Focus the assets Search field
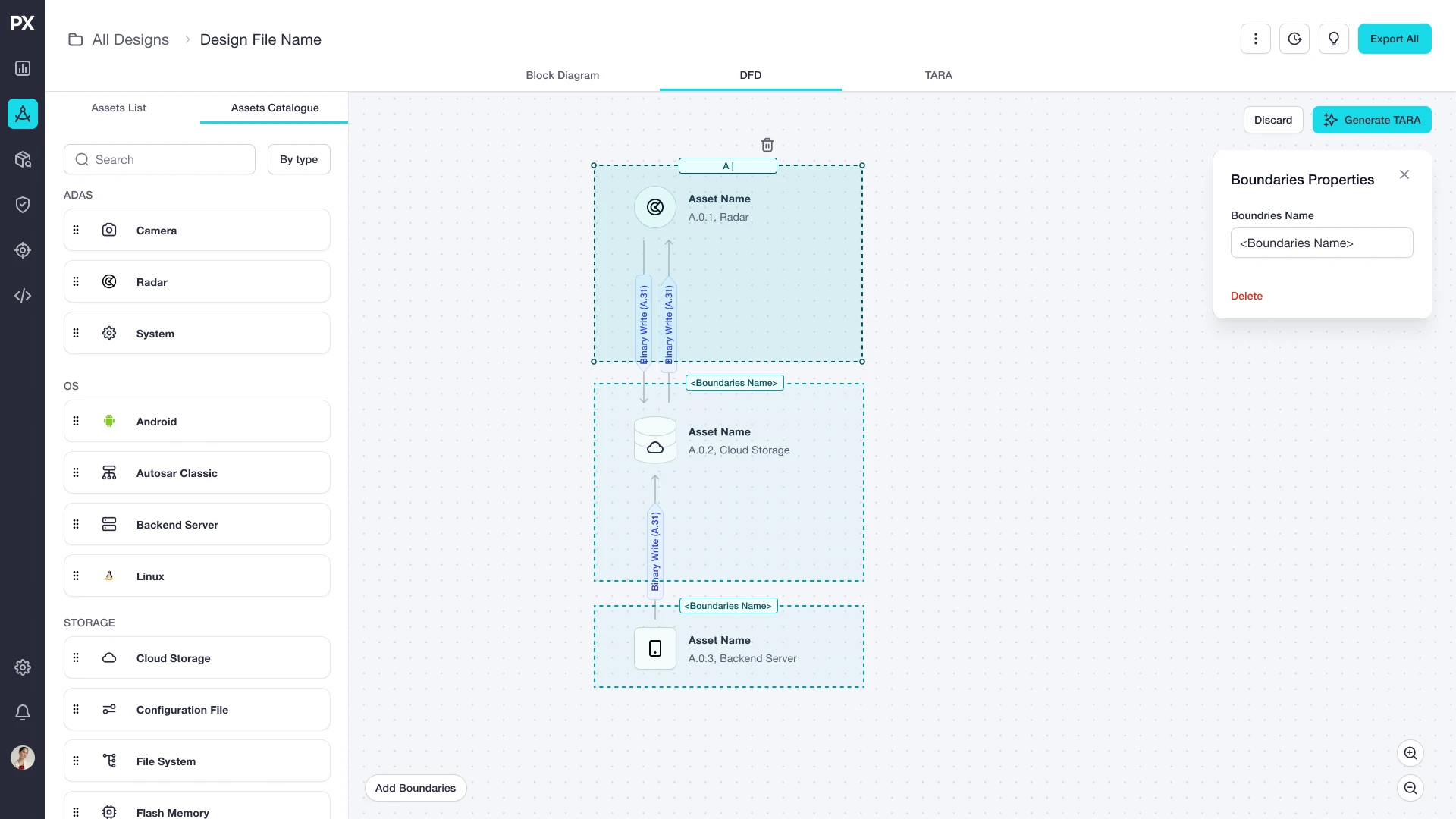This screenshot has width=1456, height=819. click(159, 159)
